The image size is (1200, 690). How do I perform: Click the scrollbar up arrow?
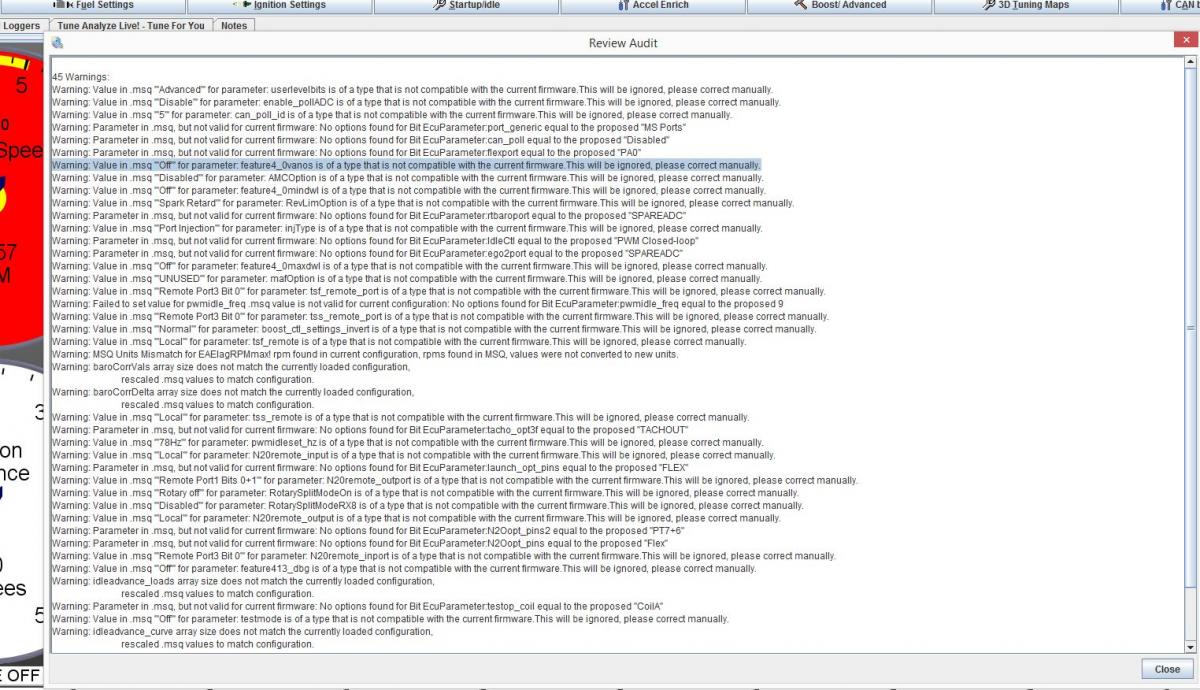point(1190,62)
